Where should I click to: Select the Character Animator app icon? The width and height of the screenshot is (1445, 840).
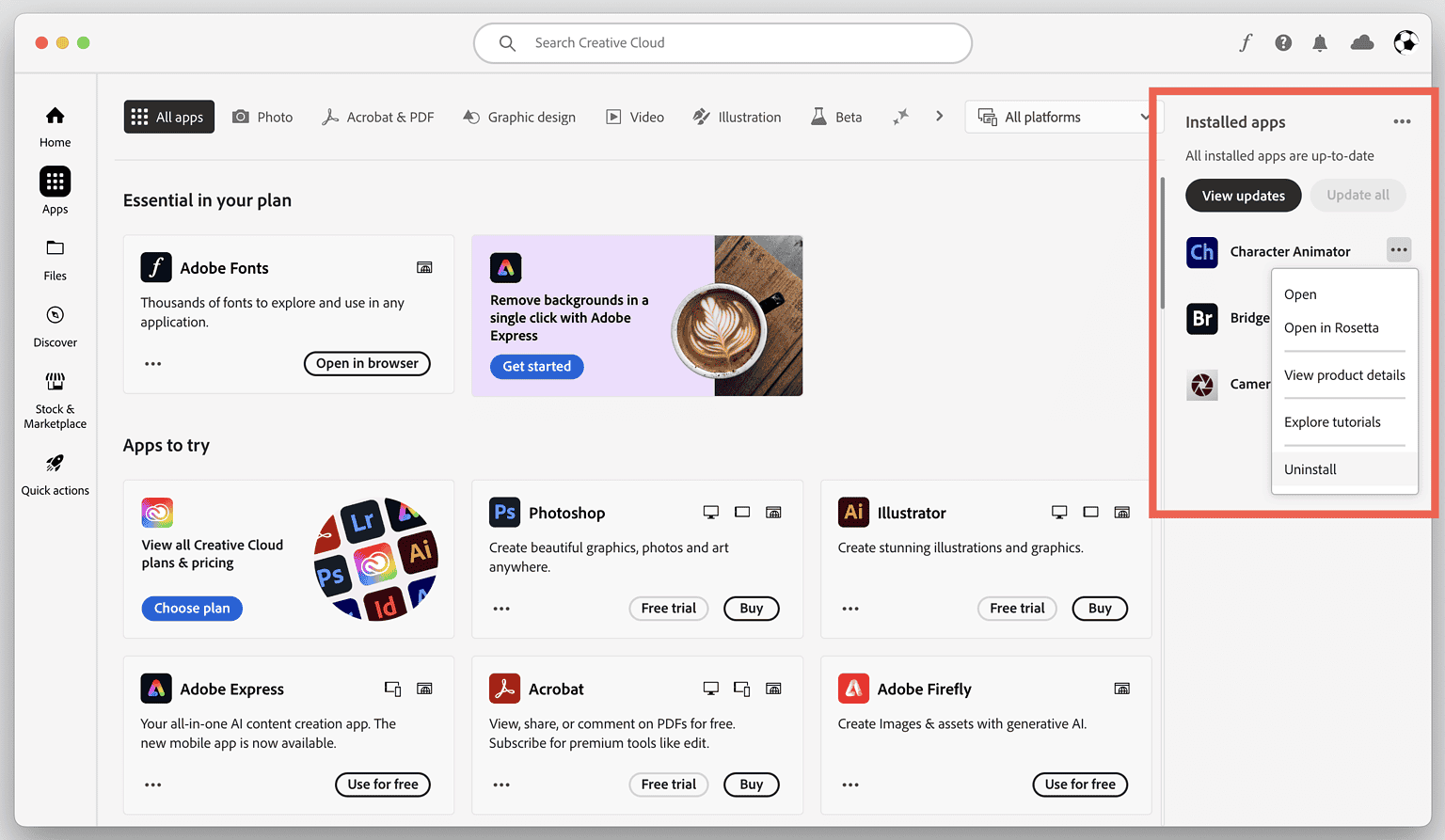(1201, 251)
